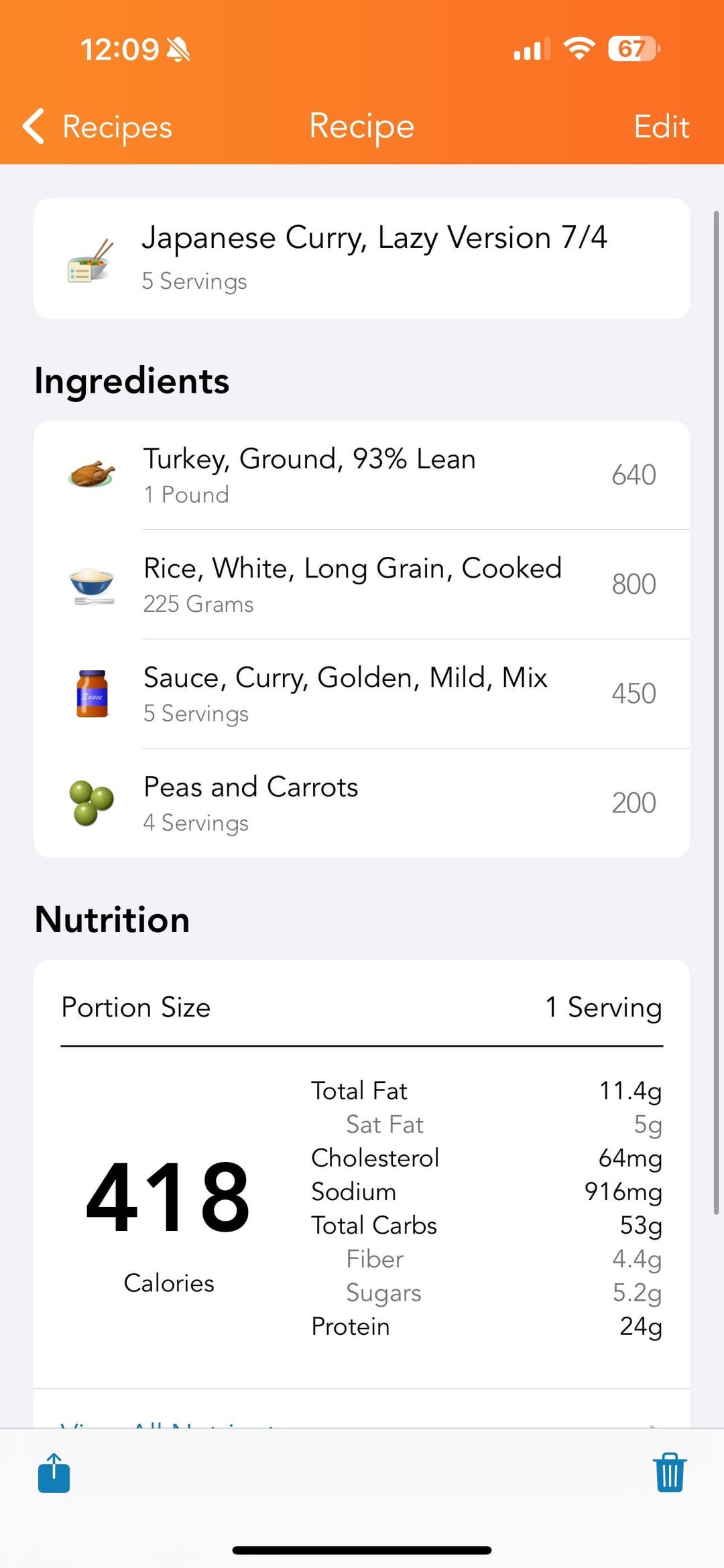Tap the share icon in bottom toolbar
Screen dimensions: 724x1568
click(x=54, y=1473)
